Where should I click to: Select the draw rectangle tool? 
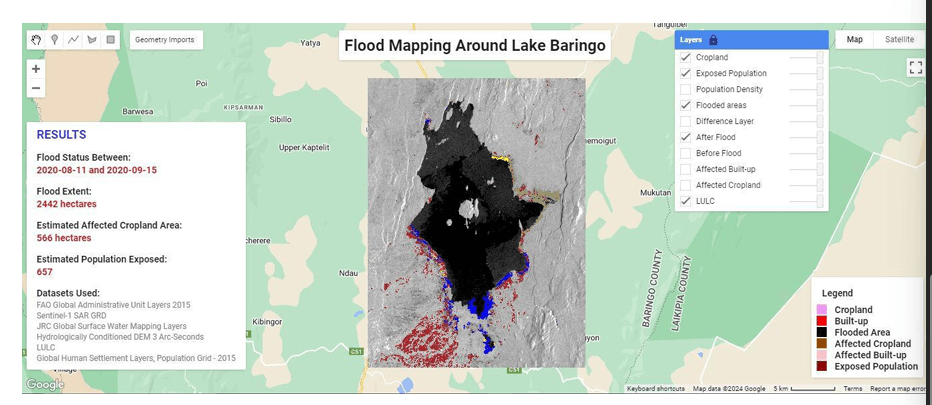[110, 40]
